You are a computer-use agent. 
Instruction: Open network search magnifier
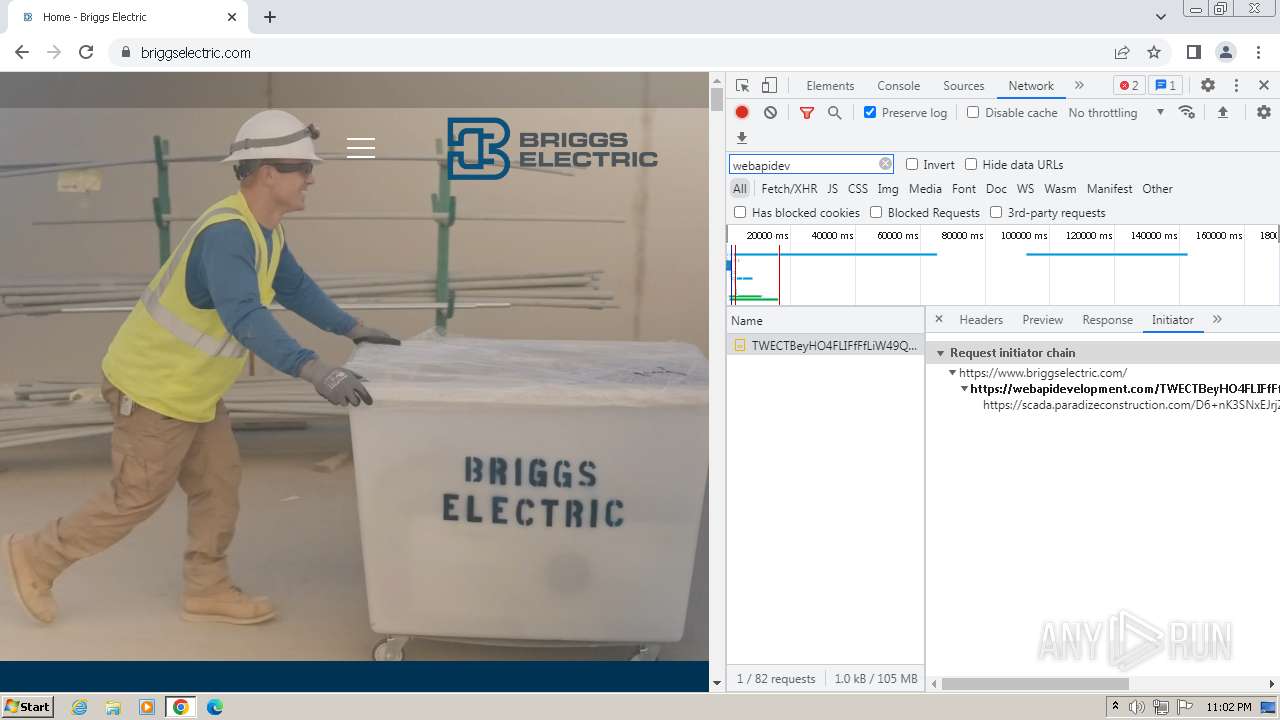pos(835,113)
